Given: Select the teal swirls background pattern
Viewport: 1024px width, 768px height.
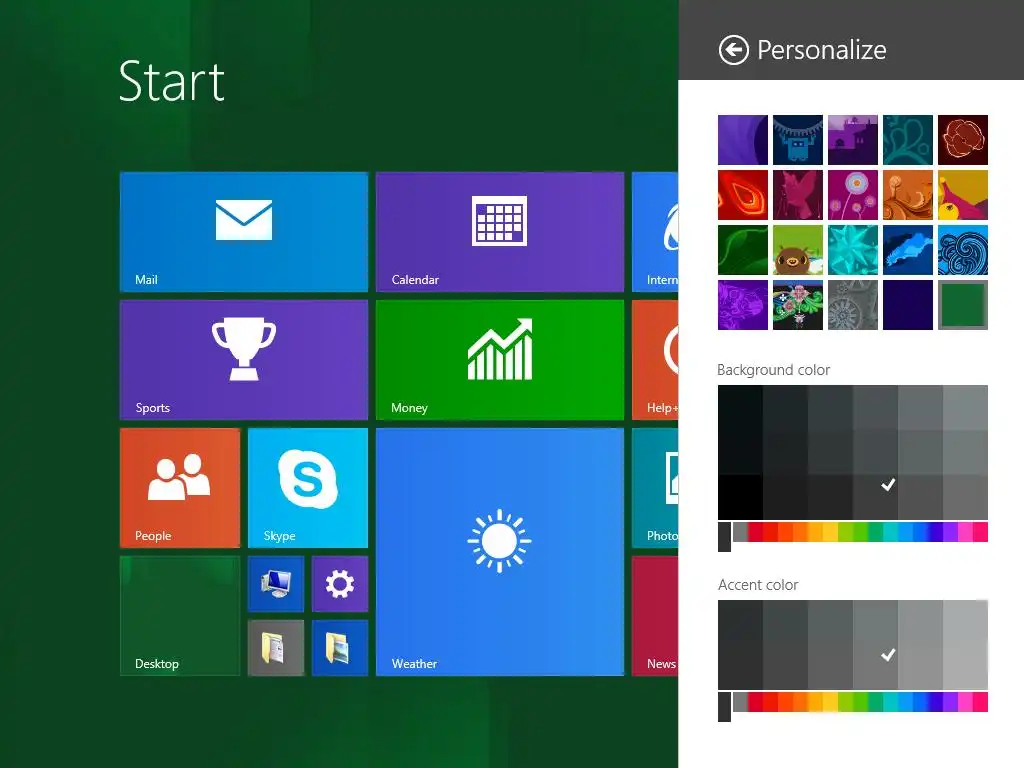Looking at the screenshot, I should coord(908,140).
